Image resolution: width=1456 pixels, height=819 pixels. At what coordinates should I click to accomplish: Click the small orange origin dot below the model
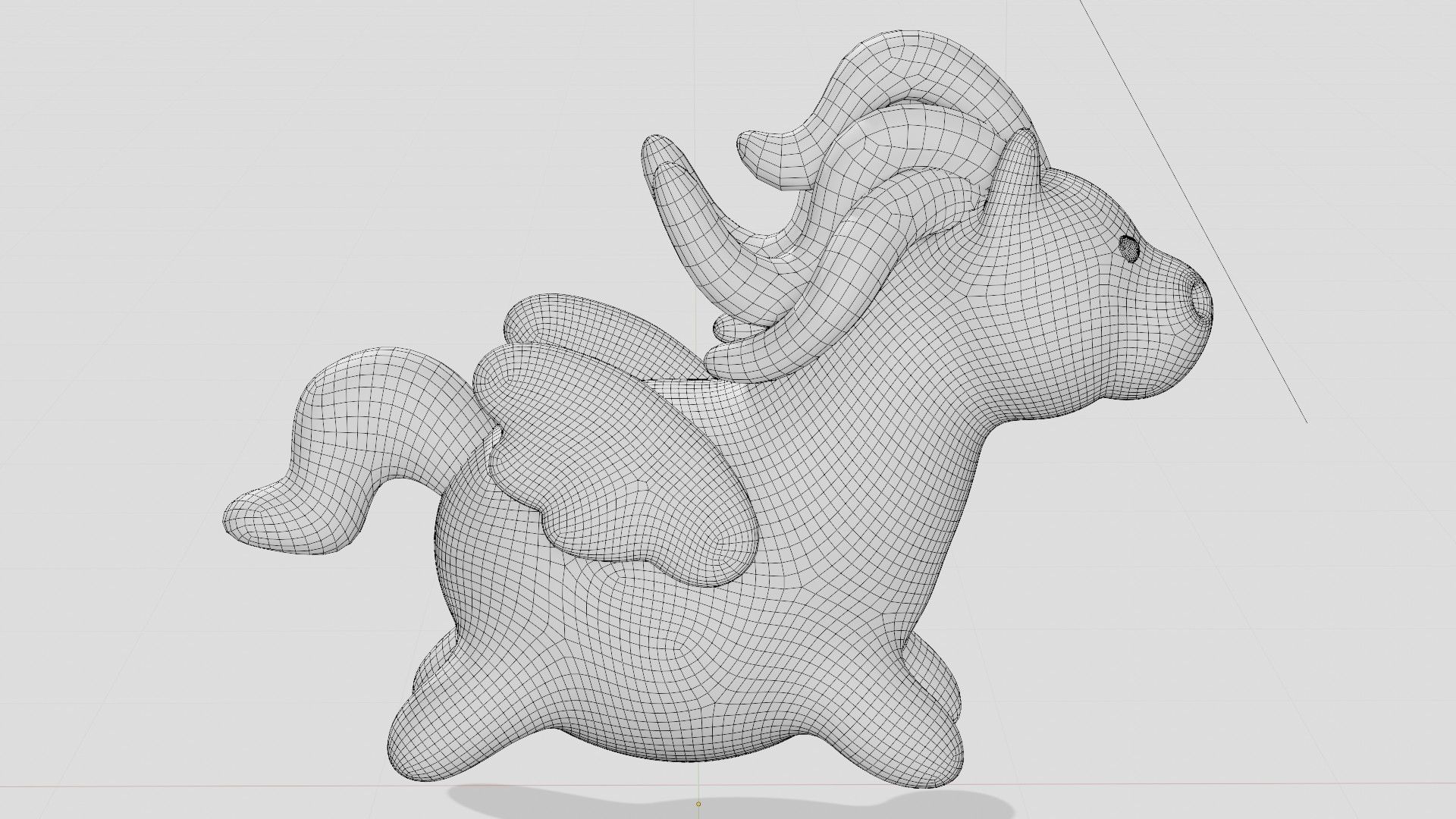(698, 804)
